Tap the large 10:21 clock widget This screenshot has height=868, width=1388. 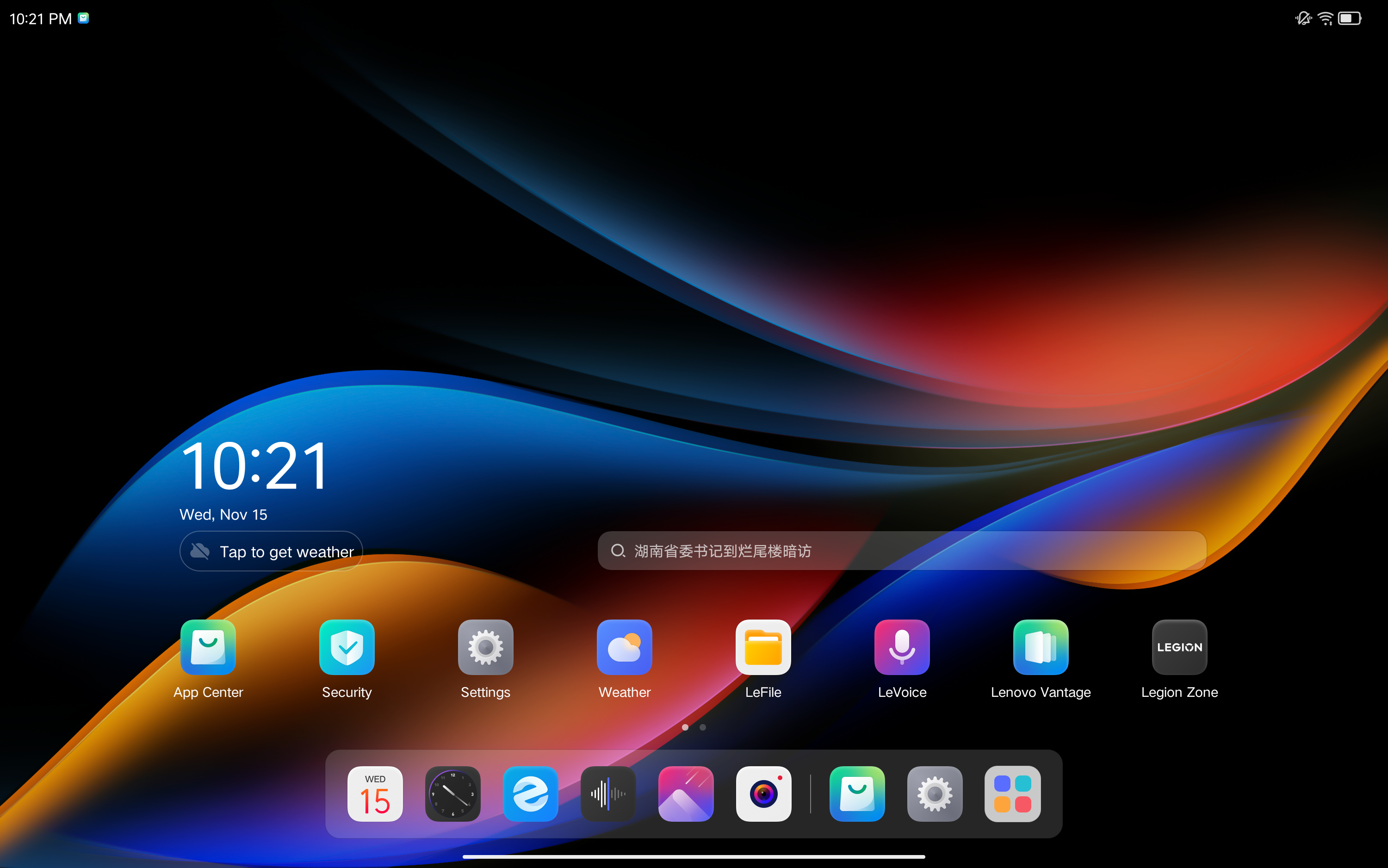tap(255, 465)
